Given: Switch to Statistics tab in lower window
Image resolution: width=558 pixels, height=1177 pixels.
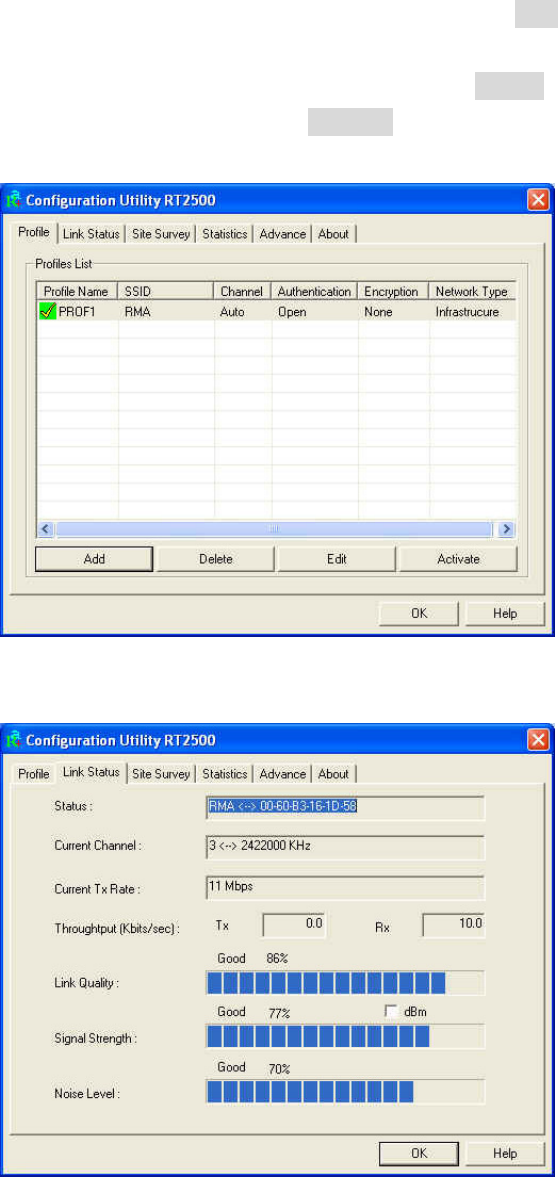Looking at the screenshot, I should click(225, 774).
